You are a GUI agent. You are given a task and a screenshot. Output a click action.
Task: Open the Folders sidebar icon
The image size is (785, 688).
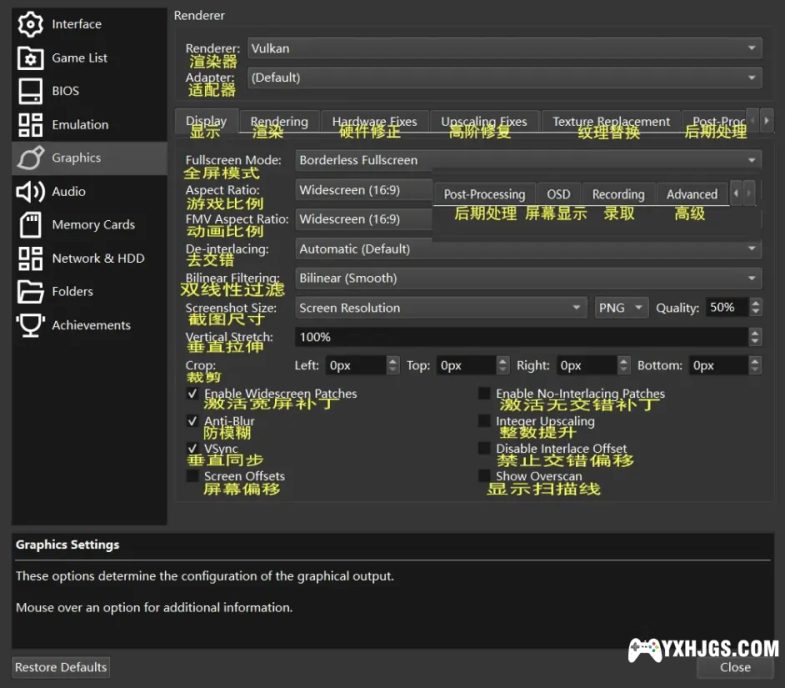pos(31,291)
